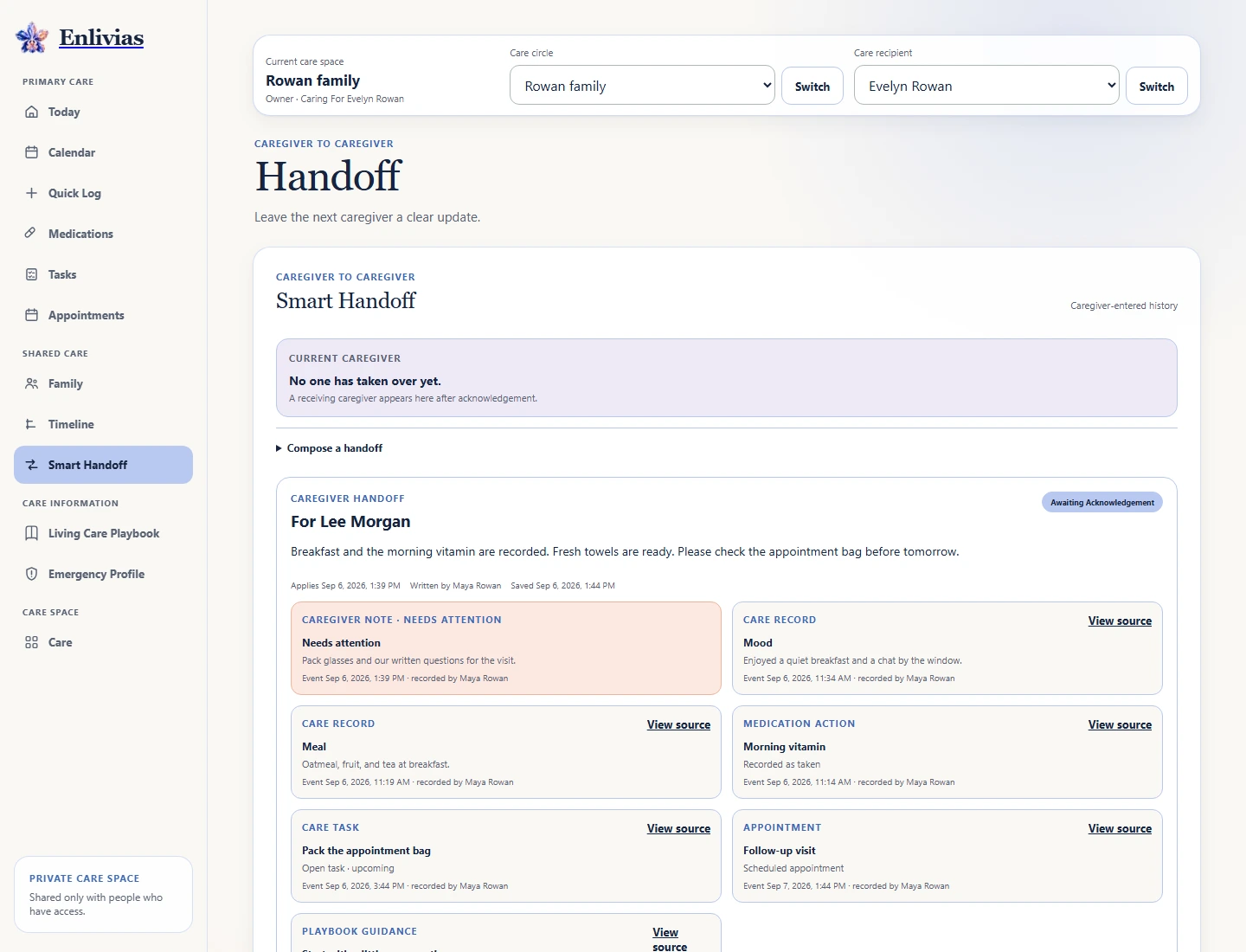This screenshot has width=1246, height=952.
Task: Click the Calendar icon in sidebar
Action: (x=31, y=152)
